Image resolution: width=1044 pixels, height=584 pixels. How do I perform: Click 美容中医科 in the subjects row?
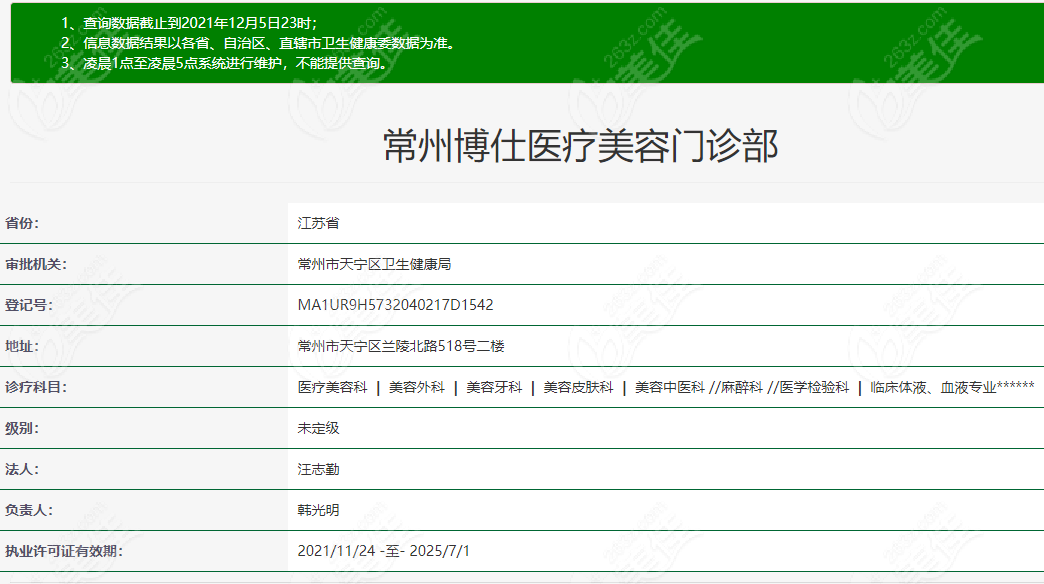pos(669,388)
